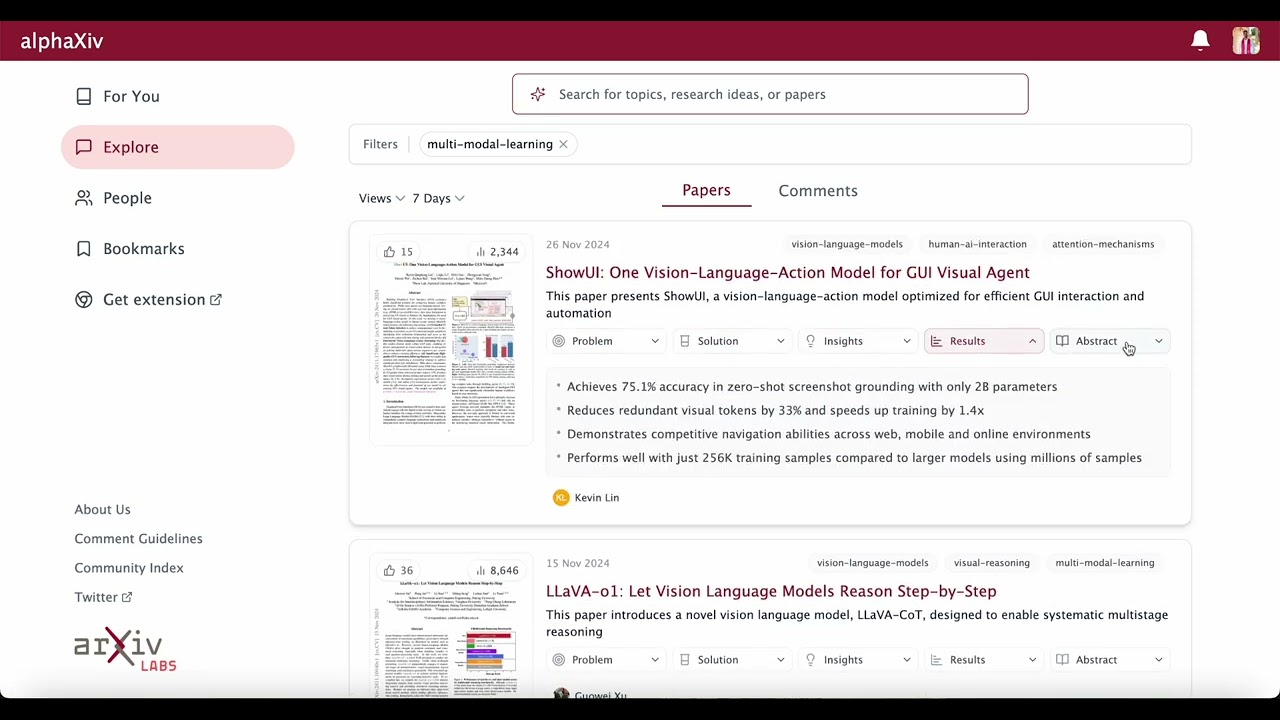The image size is (1280, 720).
Task: Open the LLaVA-o1 paper title link
Action: [771, 591]
